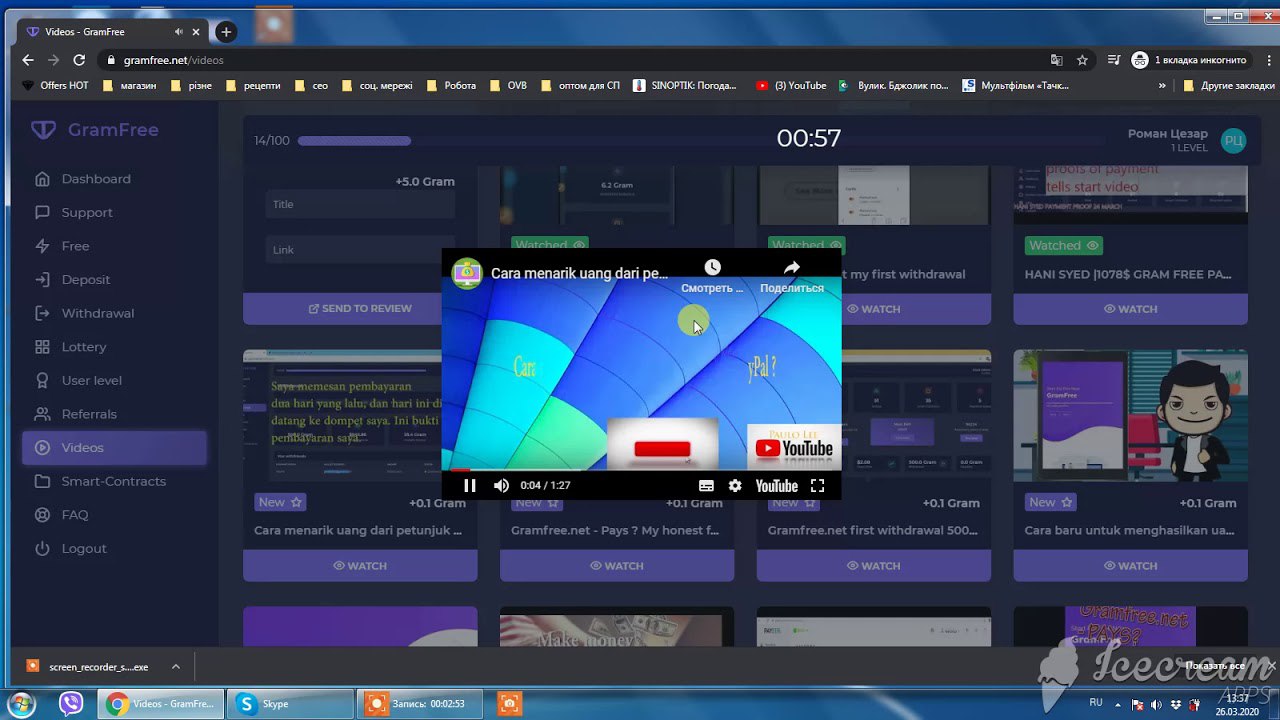Click the browser back arrow
Viewport: 1280px width, 720px height.
pos(28,60)
